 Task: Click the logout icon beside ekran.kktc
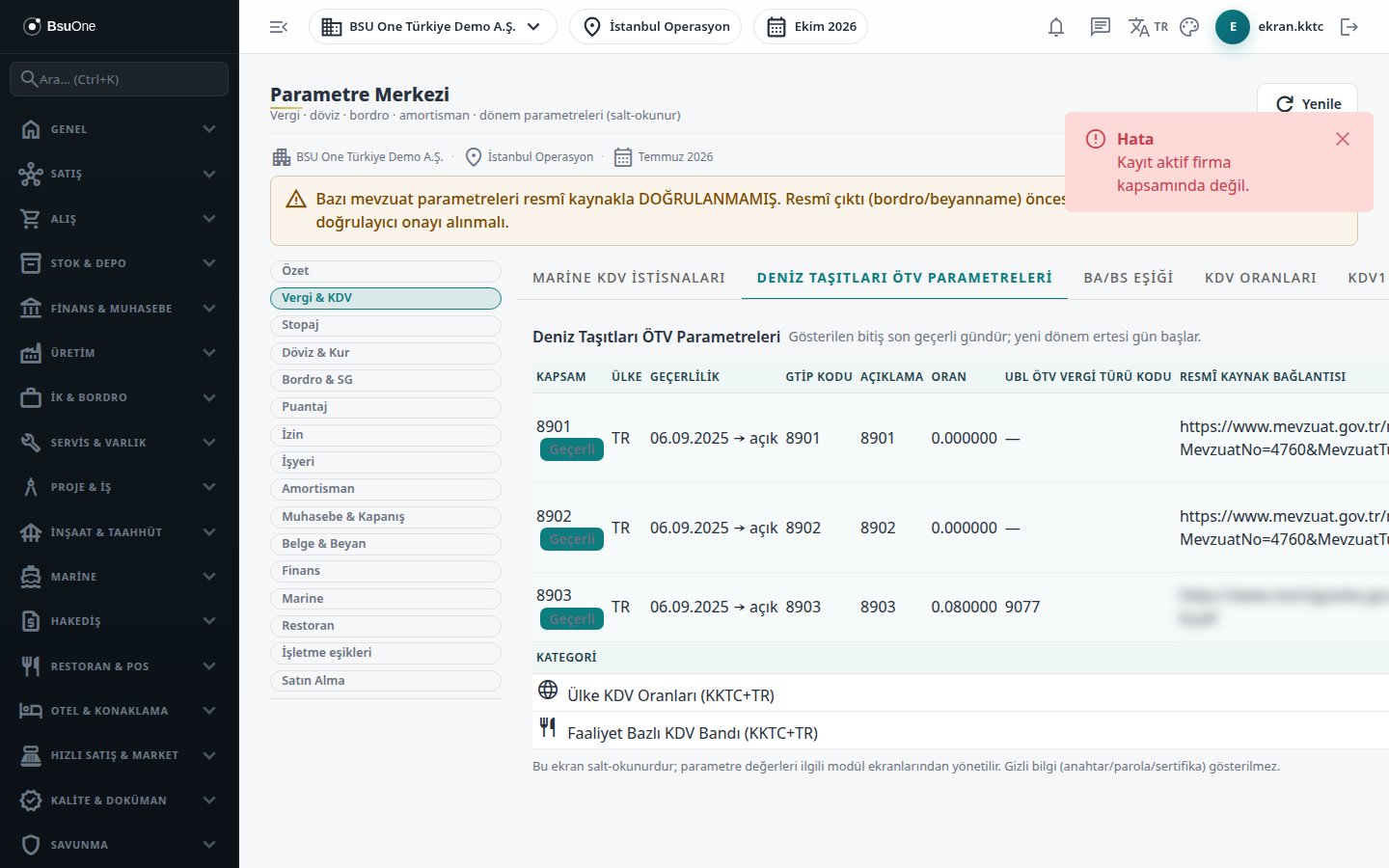coord(1349,27)
